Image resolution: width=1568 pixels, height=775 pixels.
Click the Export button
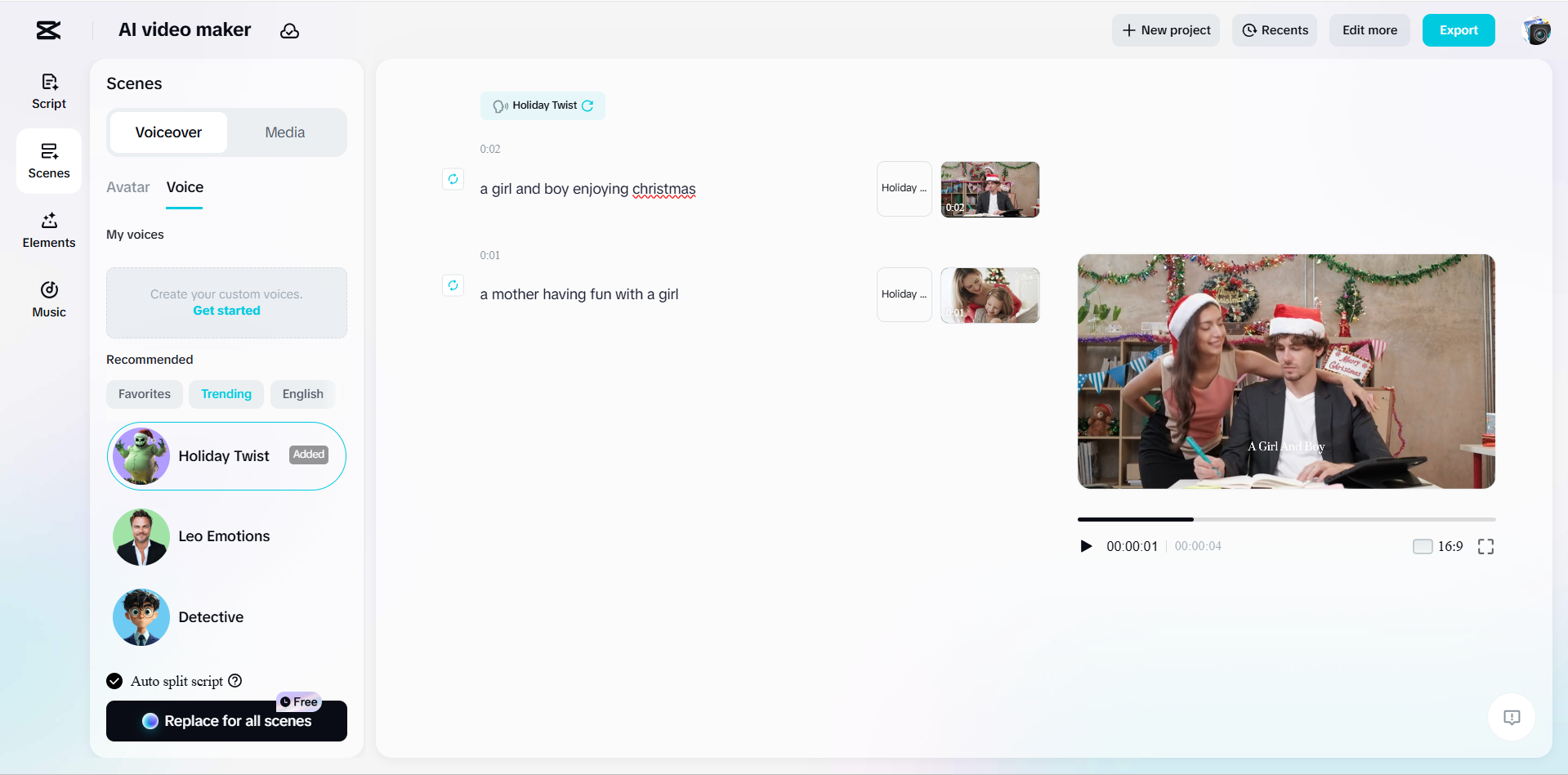coord(1459,30)
